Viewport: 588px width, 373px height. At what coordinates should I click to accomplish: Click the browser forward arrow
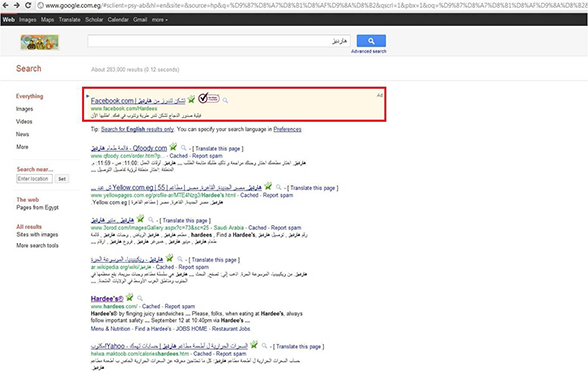(x=17, y=5)
